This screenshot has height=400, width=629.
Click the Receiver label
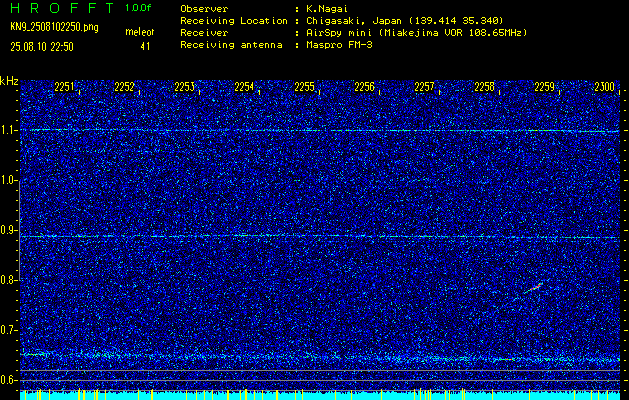pyautogui.click(x=204, y=33)
